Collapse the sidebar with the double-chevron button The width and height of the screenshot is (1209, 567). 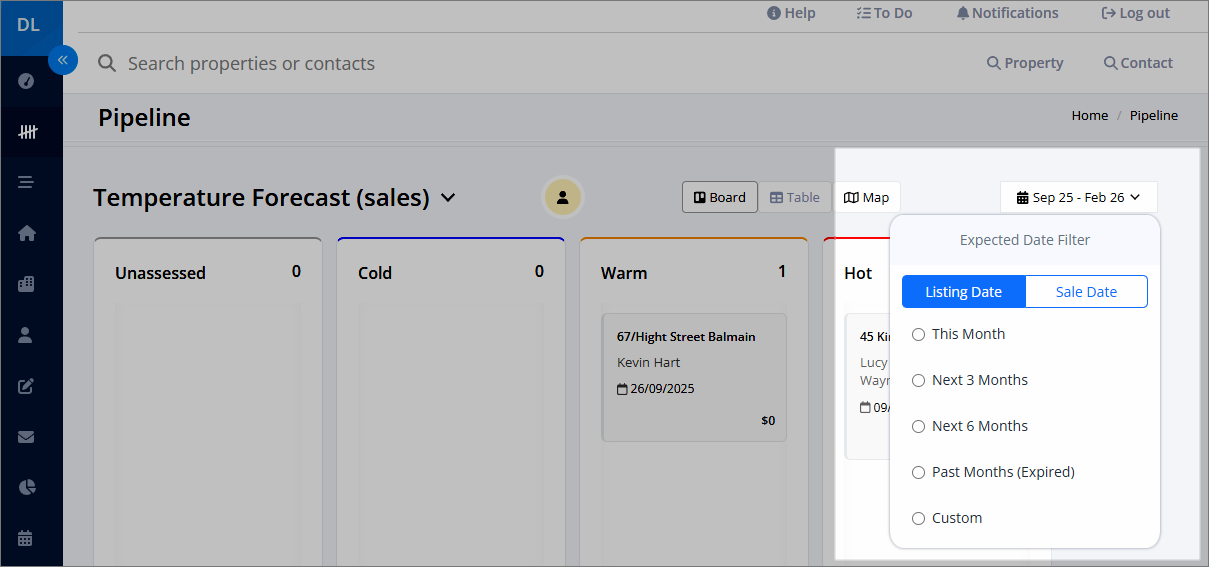(x=62, y=60)
